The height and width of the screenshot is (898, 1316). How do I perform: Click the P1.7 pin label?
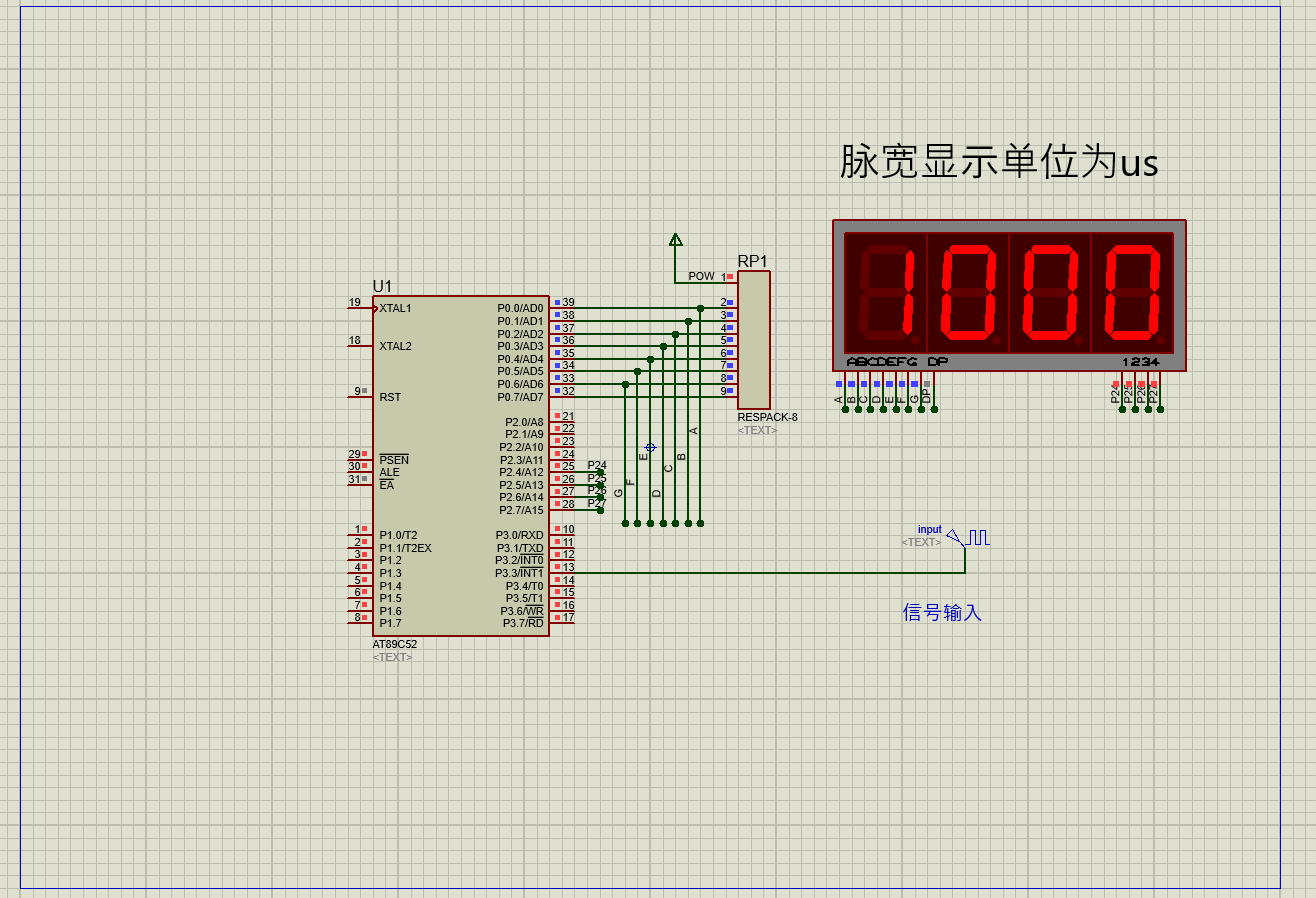(390, 624)
